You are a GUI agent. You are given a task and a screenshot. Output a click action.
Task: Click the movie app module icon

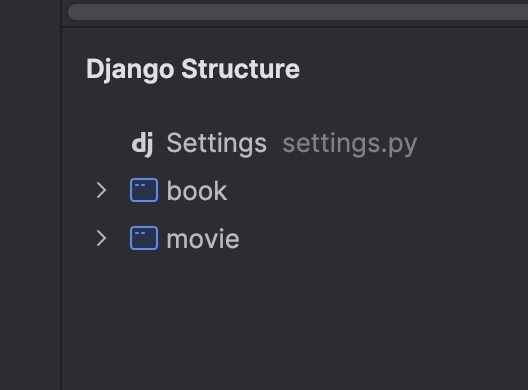point(144,238)
